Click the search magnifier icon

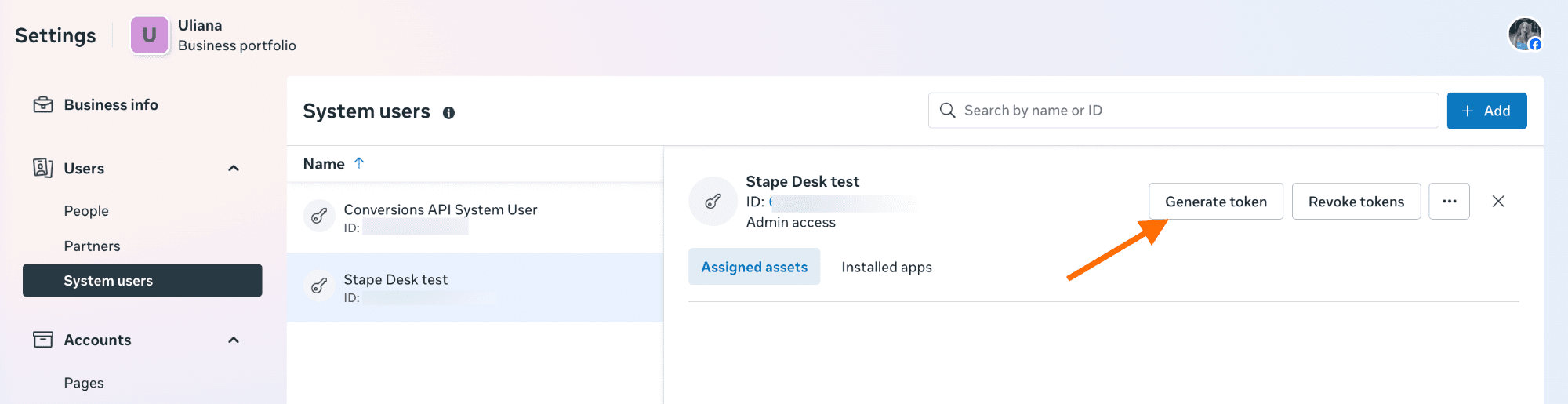[x=947, y=111]
